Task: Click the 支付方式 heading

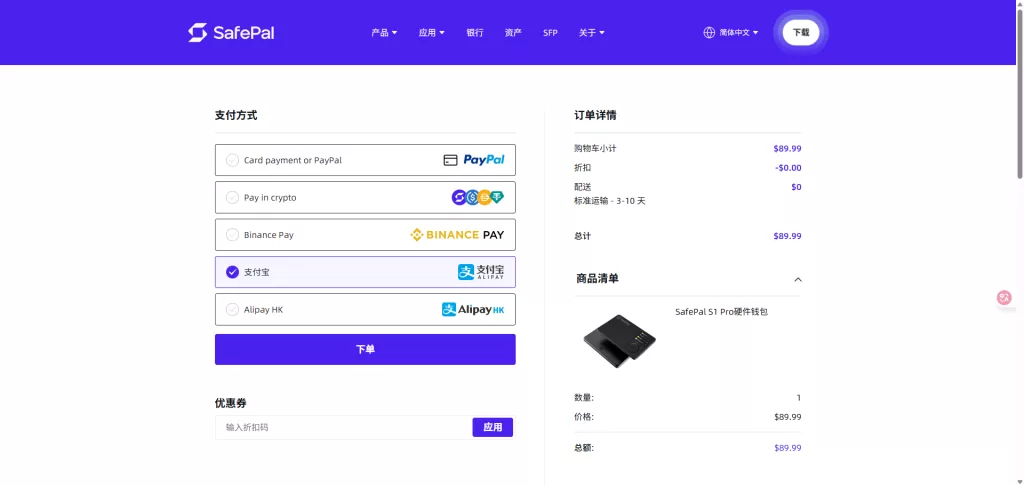Action: point(236,116)
